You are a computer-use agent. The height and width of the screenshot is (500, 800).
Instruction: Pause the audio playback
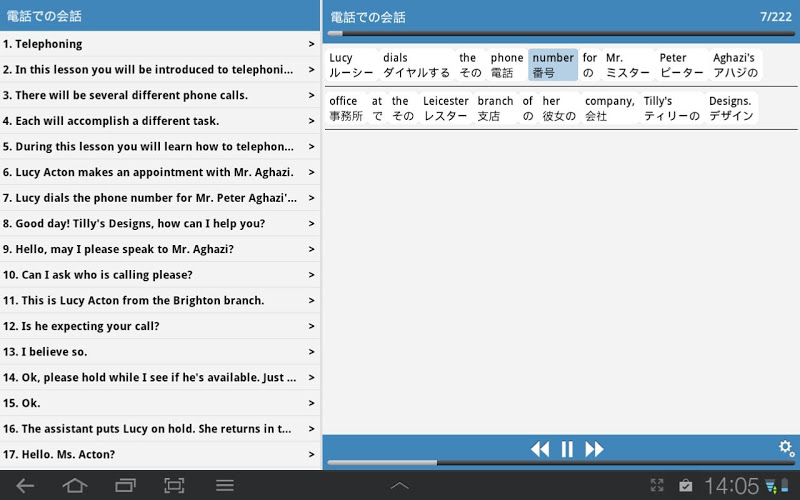pyautogui.click(x=567, y=449)
